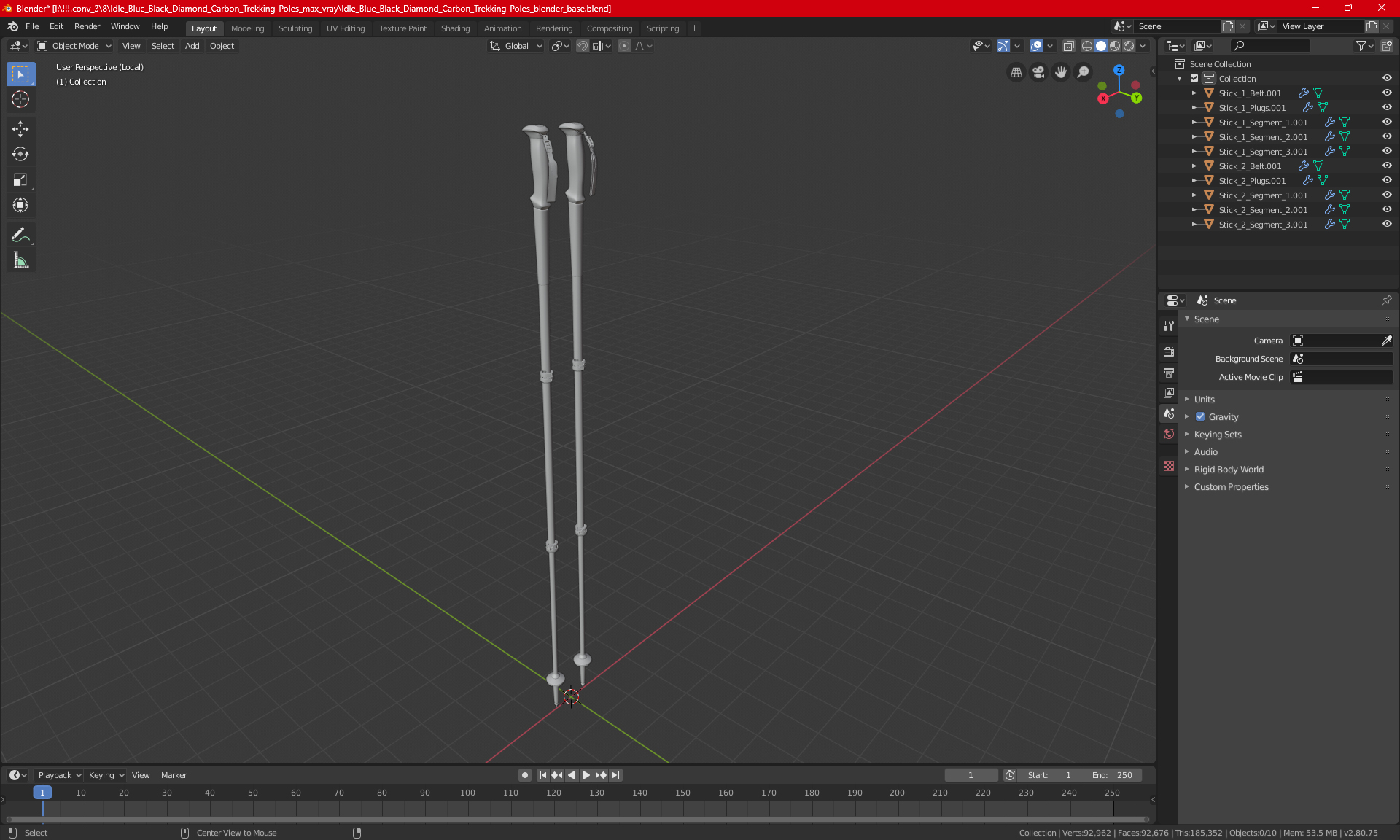
Task: Switch to wireframe viewport shading
Action: (x=1087, y=46)
